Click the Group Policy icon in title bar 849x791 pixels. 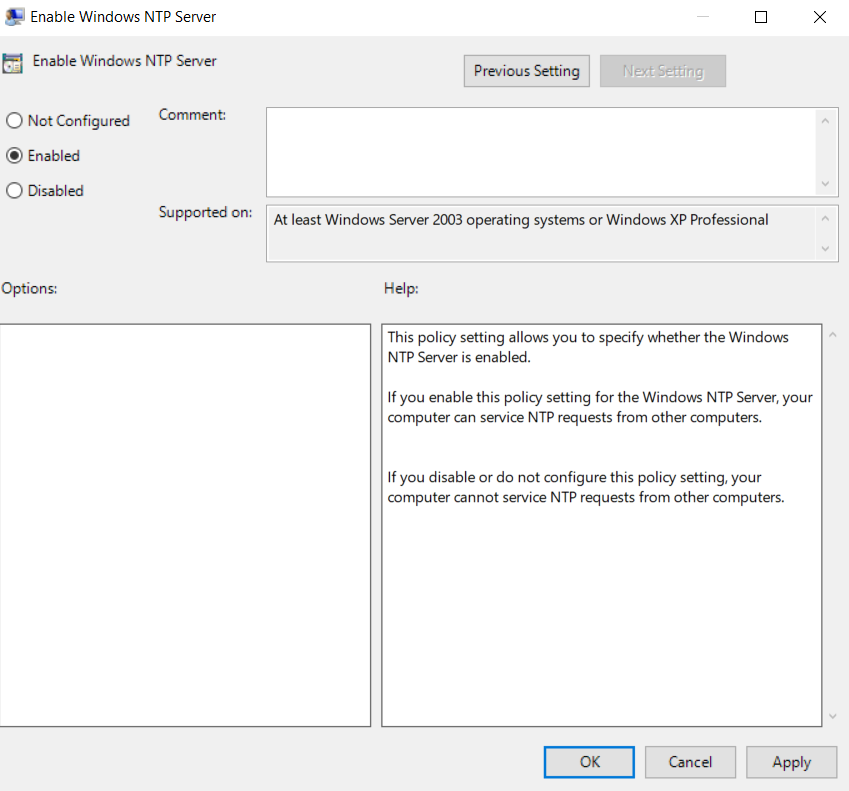point(15,17)
